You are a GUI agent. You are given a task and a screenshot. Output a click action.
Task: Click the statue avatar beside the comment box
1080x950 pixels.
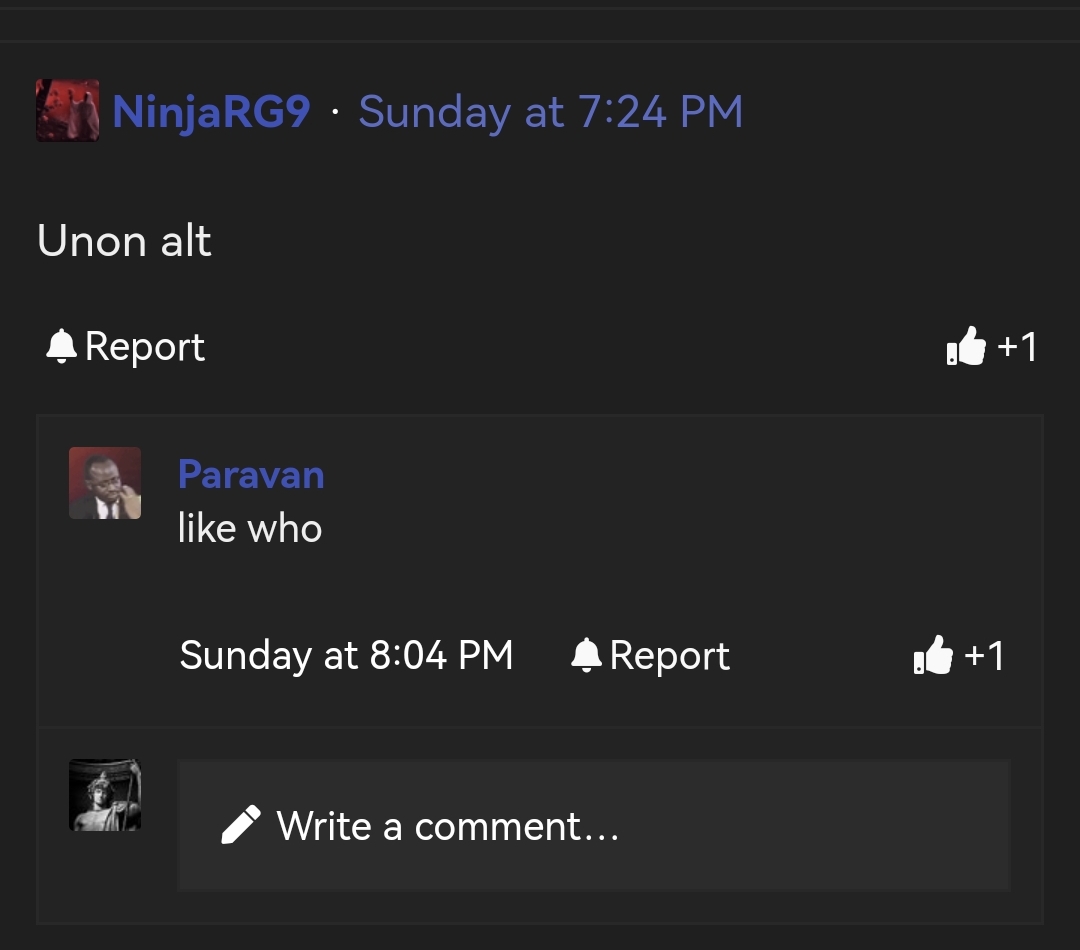pos(105,795)
